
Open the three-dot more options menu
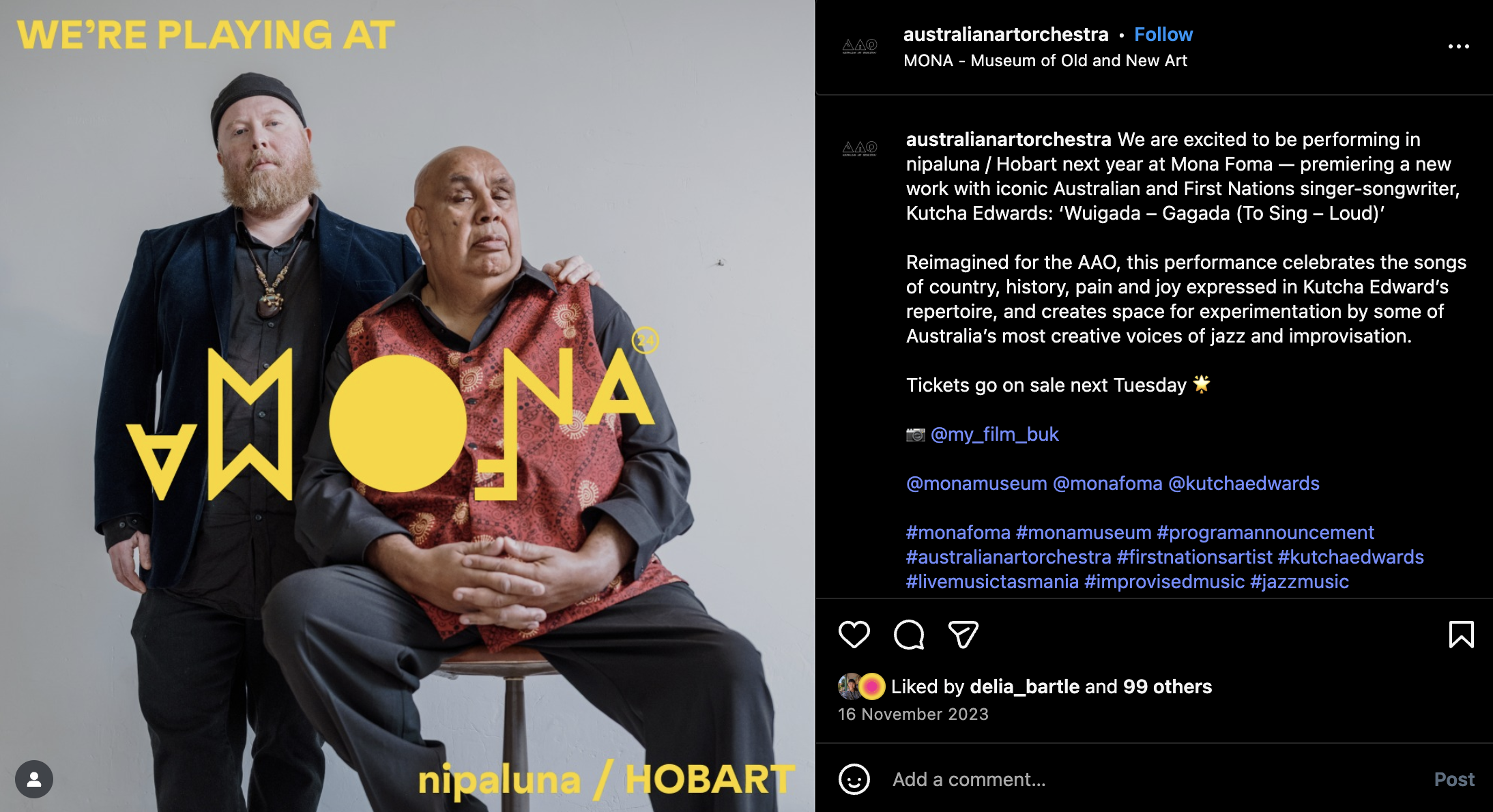point(1458,46)
